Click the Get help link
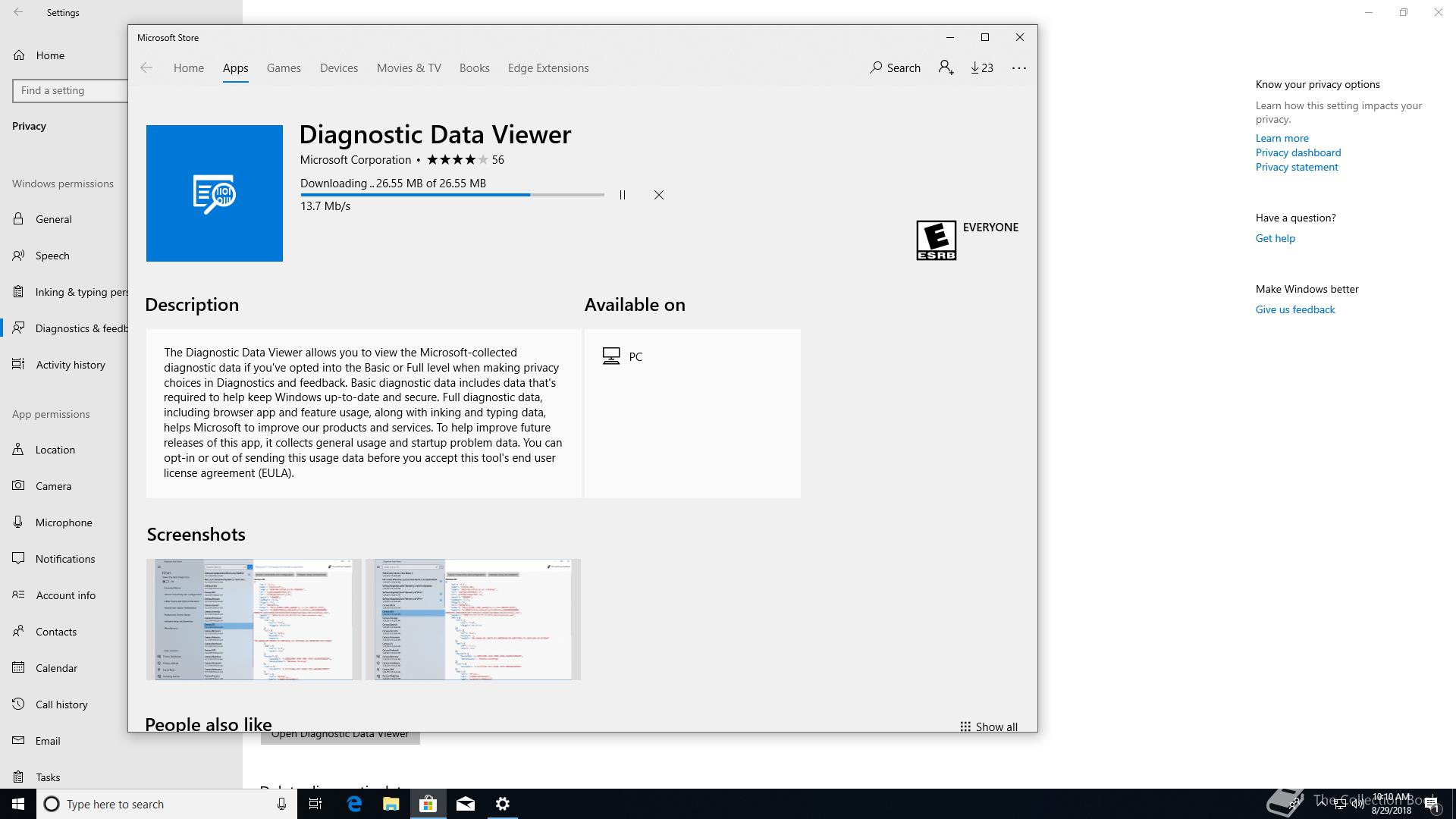 1275,238
